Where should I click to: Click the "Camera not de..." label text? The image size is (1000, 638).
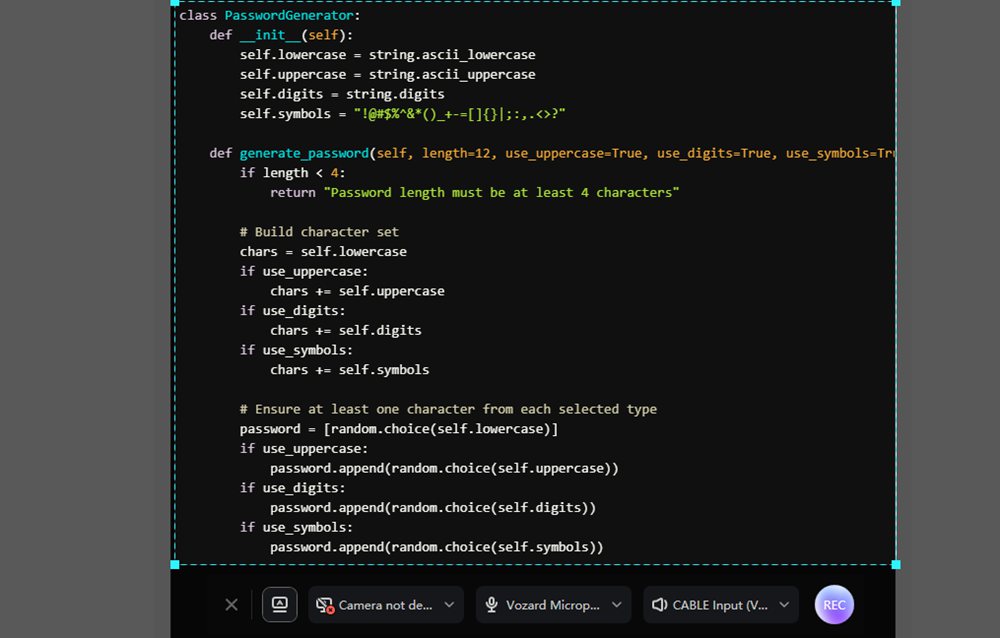(x=385, y=605)
